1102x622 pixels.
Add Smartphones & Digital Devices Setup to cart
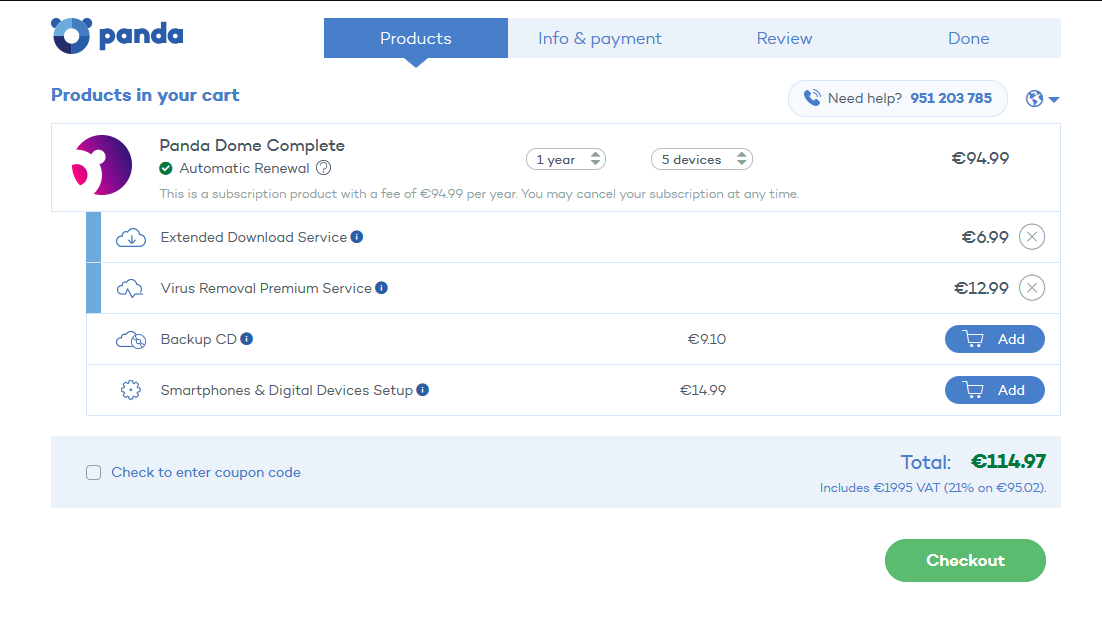tap(994, 390)
